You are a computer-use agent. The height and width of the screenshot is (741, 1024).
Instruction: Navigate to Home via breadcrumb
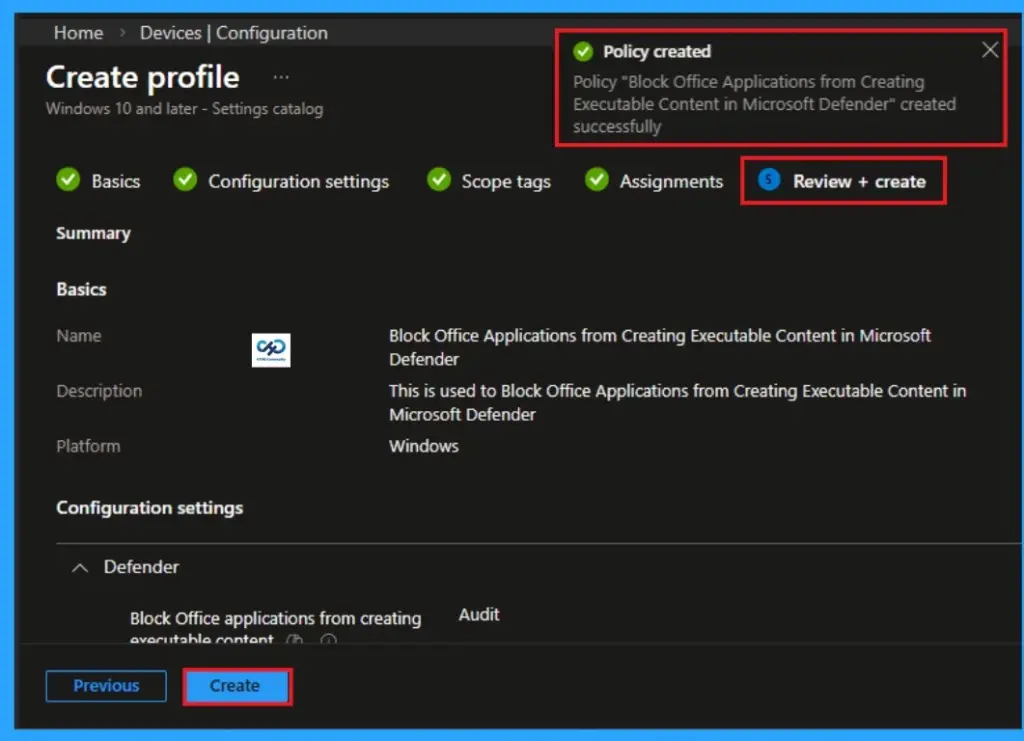point(78,32)
